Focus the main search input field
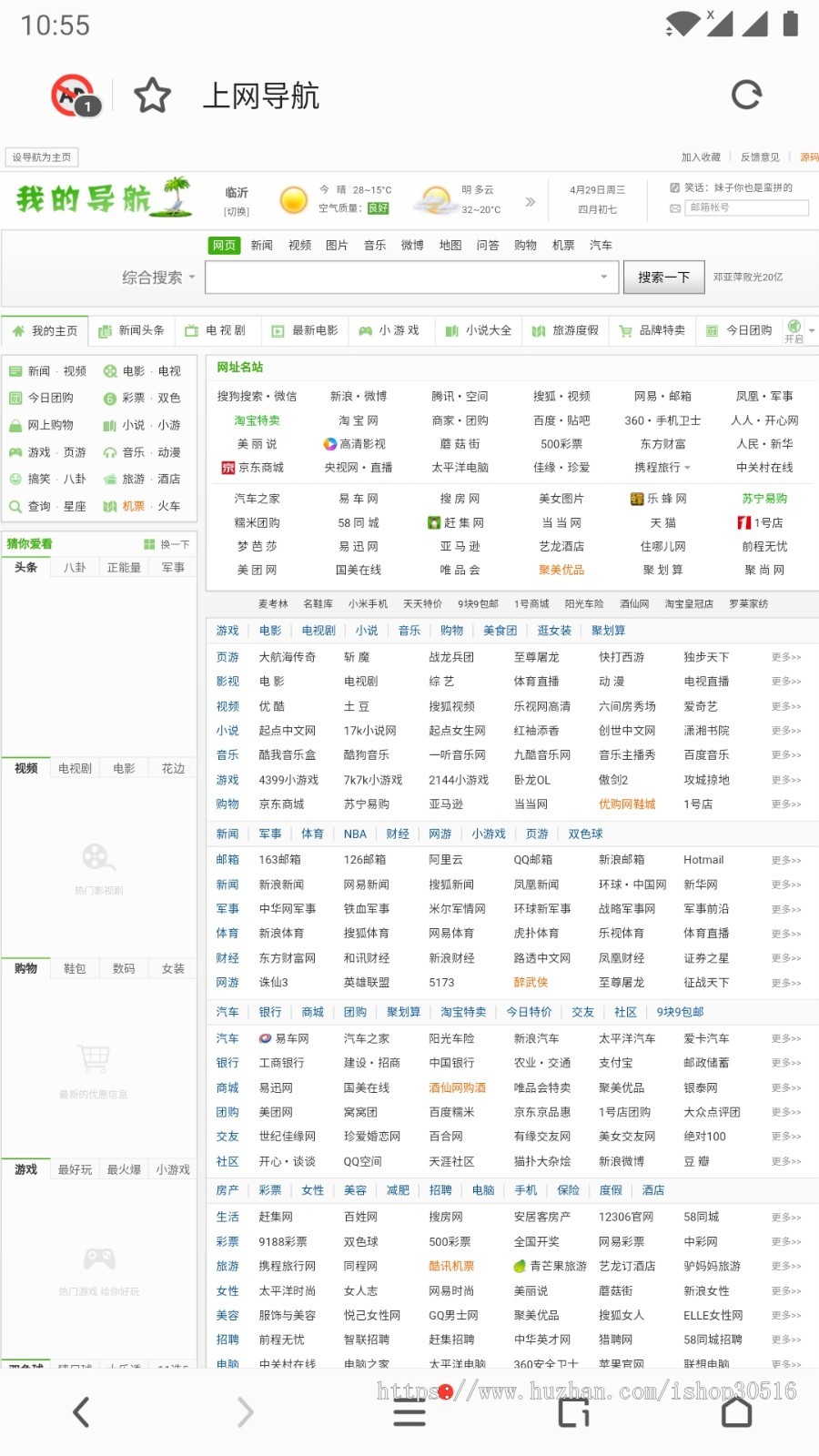The image size is (819, 1456). (411, 277)
